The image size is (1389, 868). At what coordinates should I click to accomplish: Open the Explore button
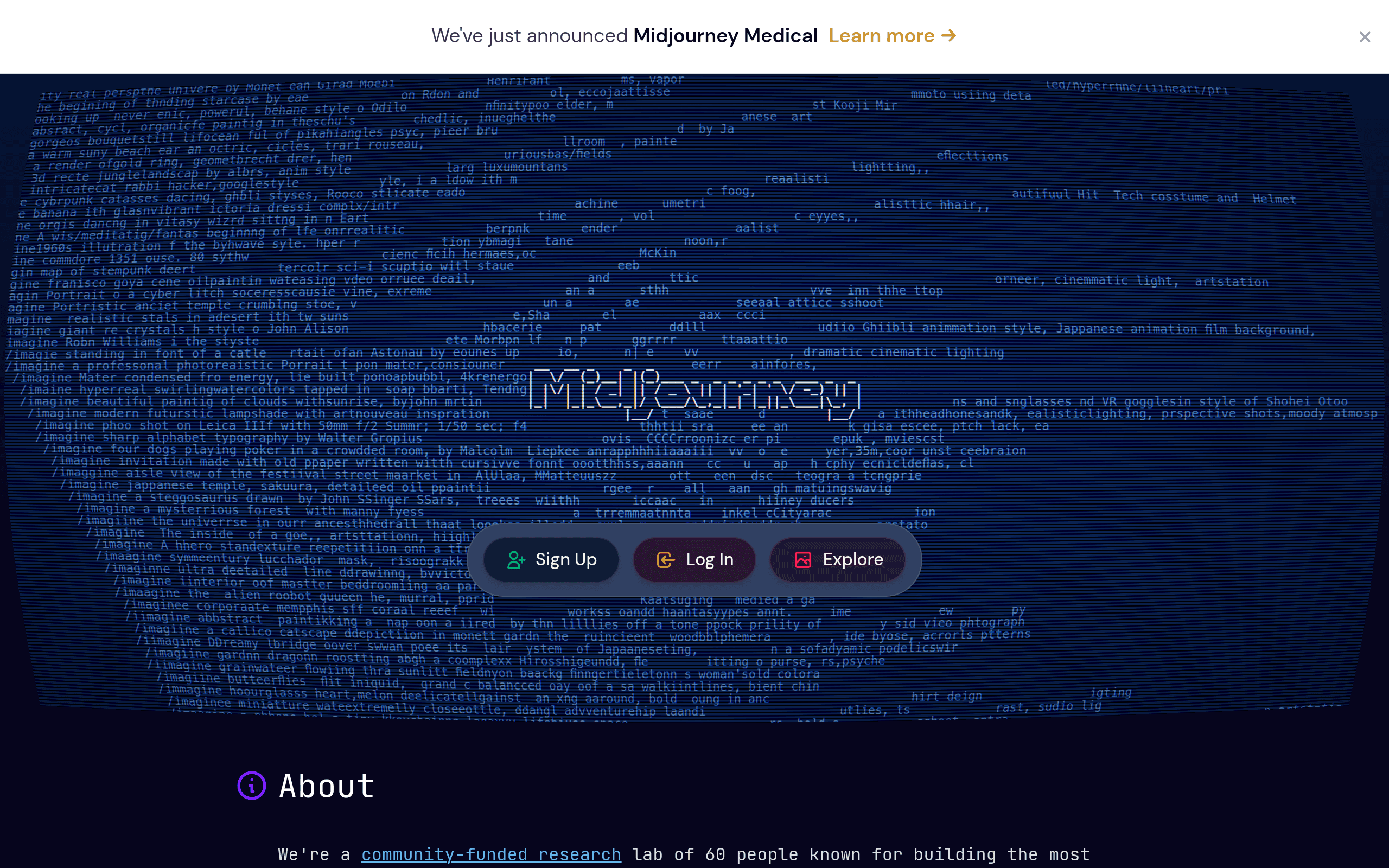pos(838,560)
